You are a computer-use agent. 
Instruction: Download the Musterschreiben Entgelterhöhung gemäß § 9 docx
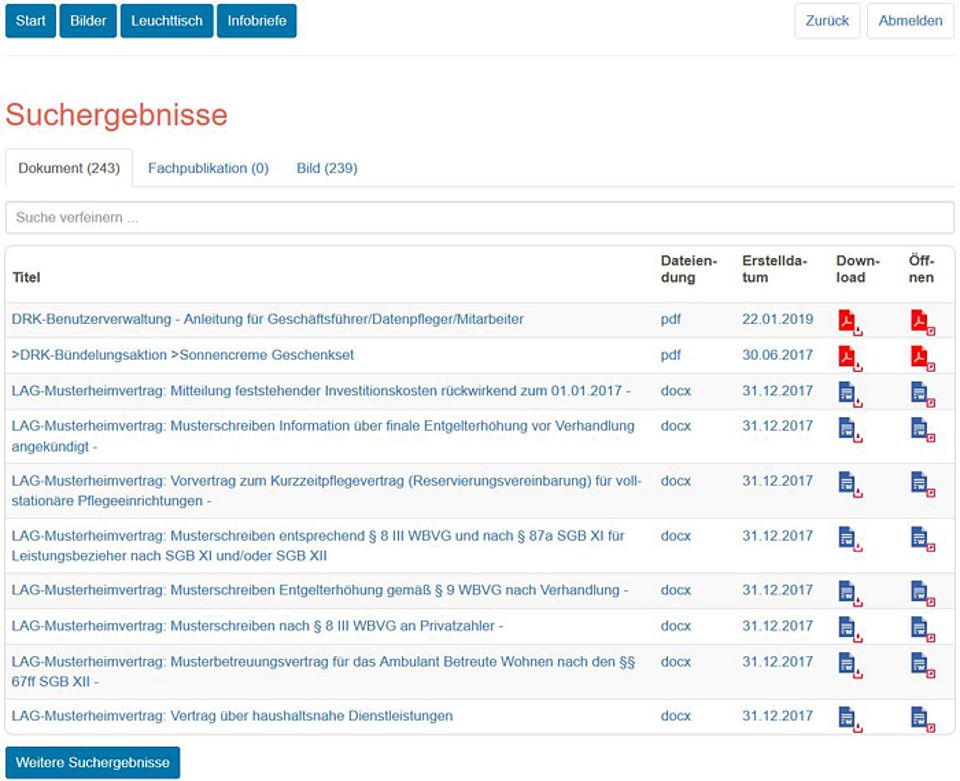849,592
